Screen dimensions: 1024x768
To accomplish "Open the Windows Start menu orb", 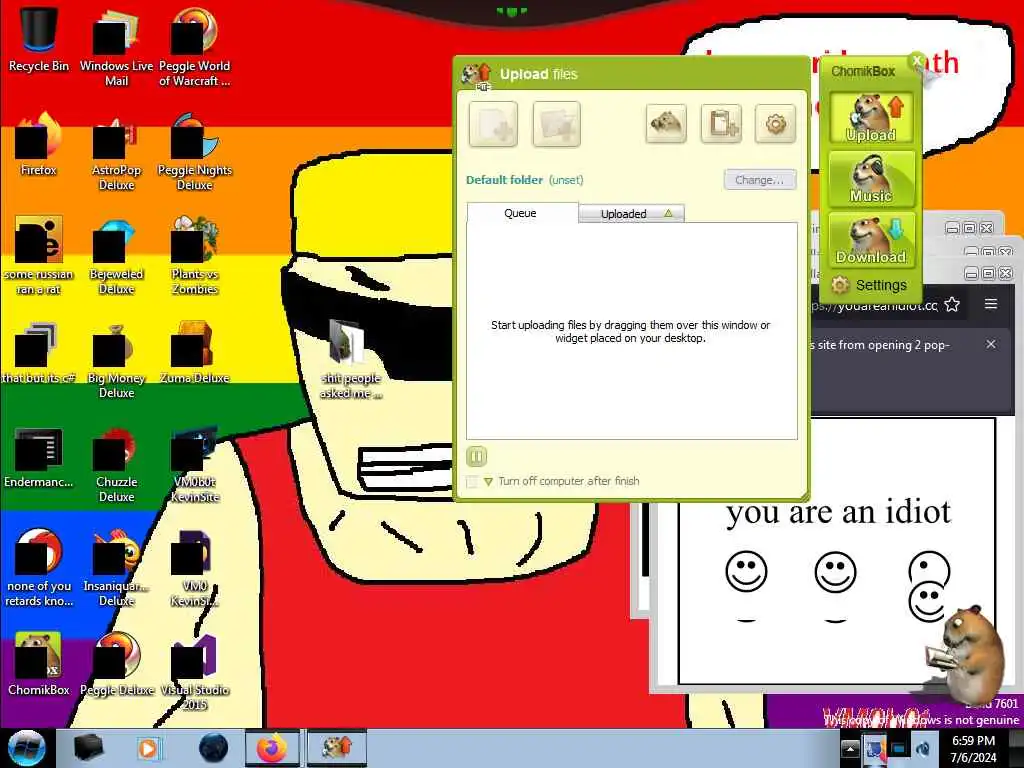I will [26, 748].
